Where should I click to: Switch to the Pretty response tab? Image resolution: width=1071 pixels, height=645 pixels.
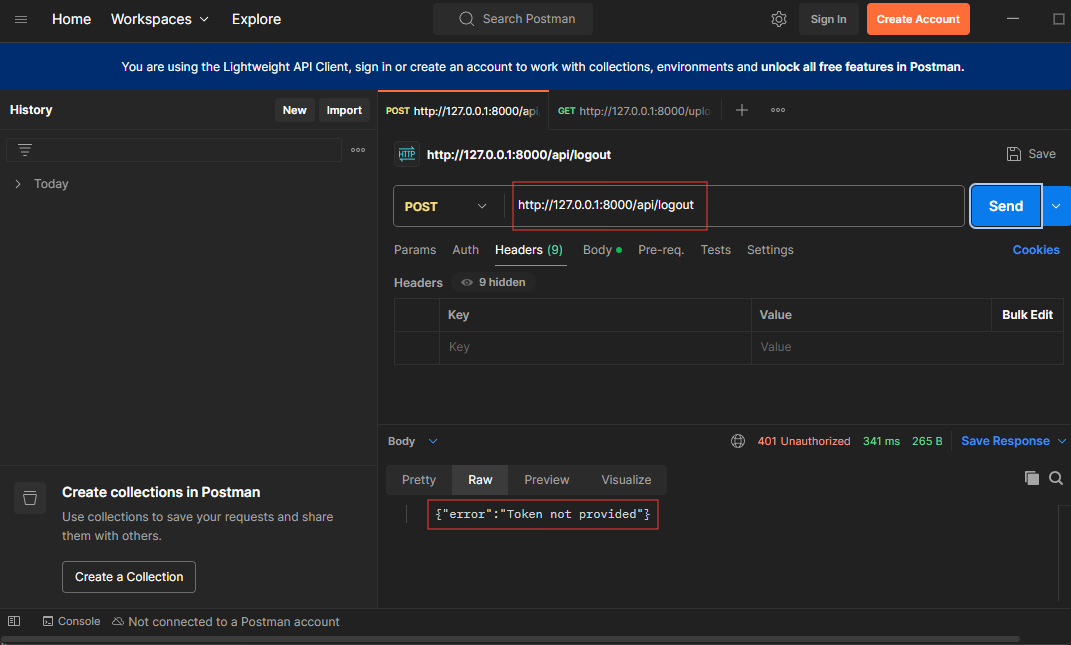point(419,480)
